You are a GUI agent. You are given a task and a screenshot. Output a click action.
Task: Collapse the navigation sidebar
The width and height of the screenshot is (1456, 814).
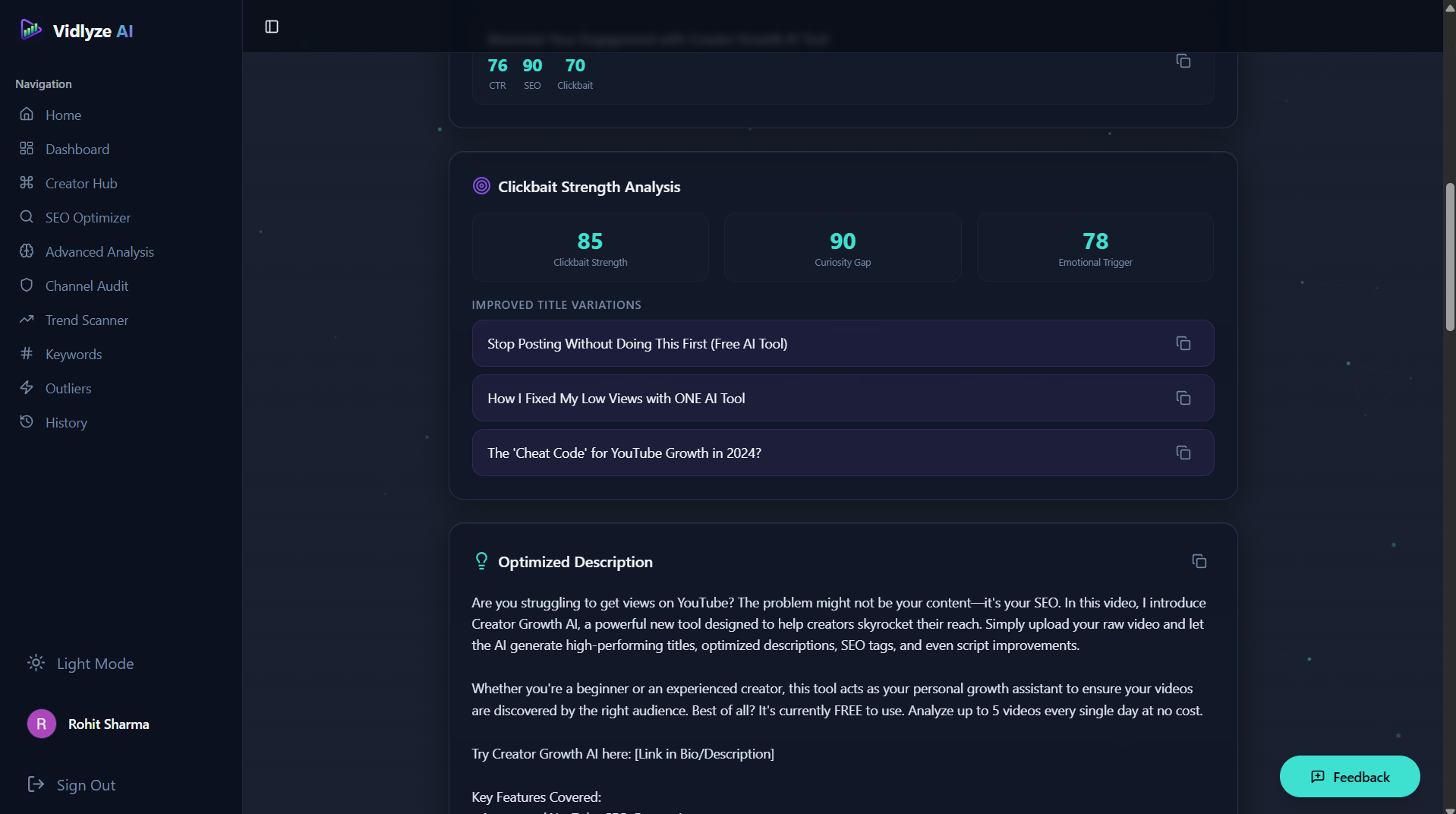(272, 27)
